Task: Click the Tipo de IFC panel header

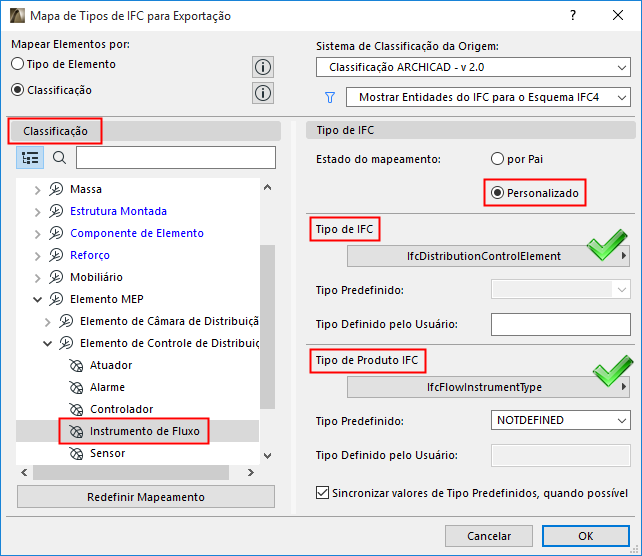Action: pos(470,130)
